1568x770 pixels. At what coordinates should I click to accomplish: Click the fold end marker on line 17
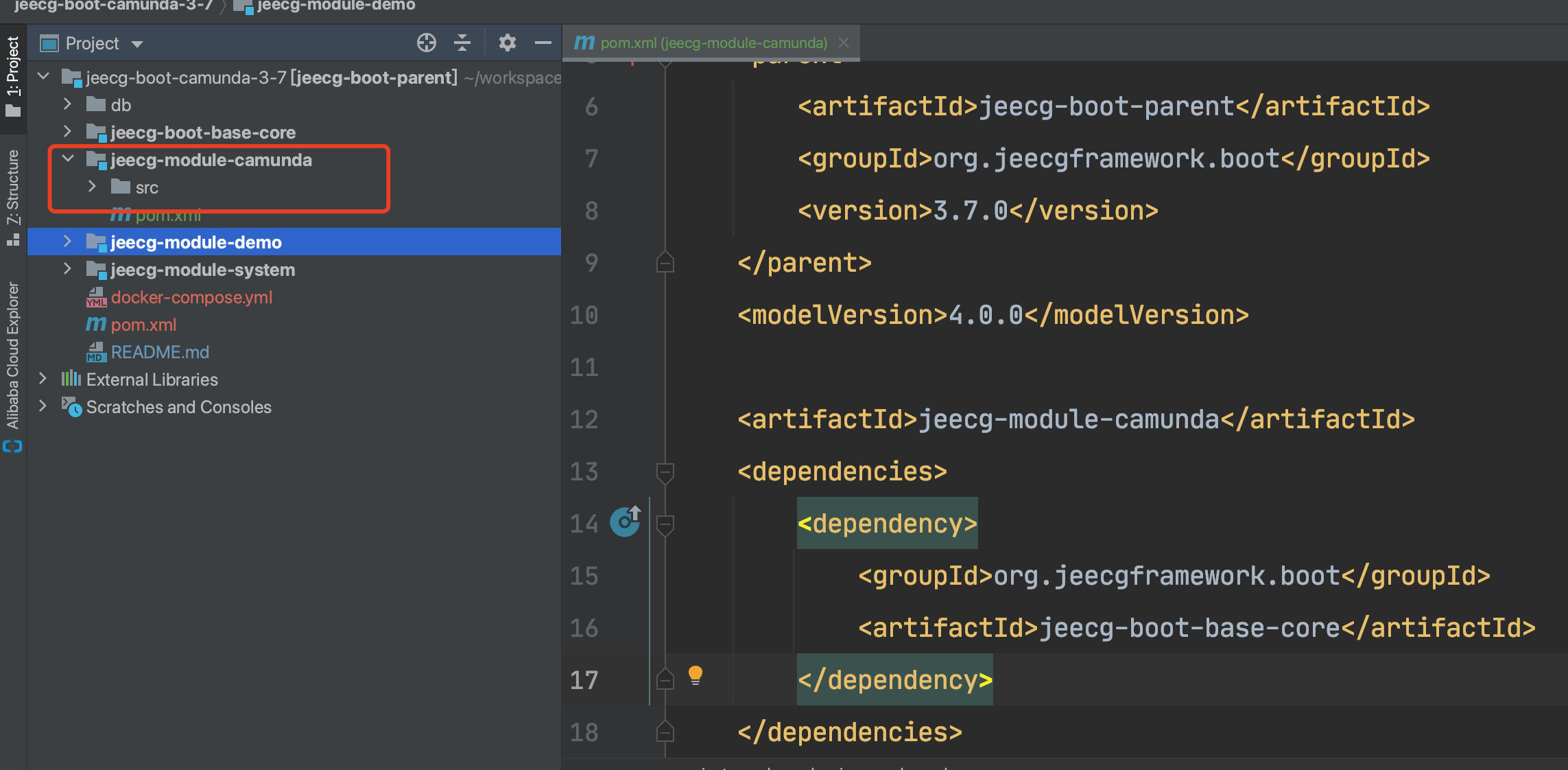665,679
